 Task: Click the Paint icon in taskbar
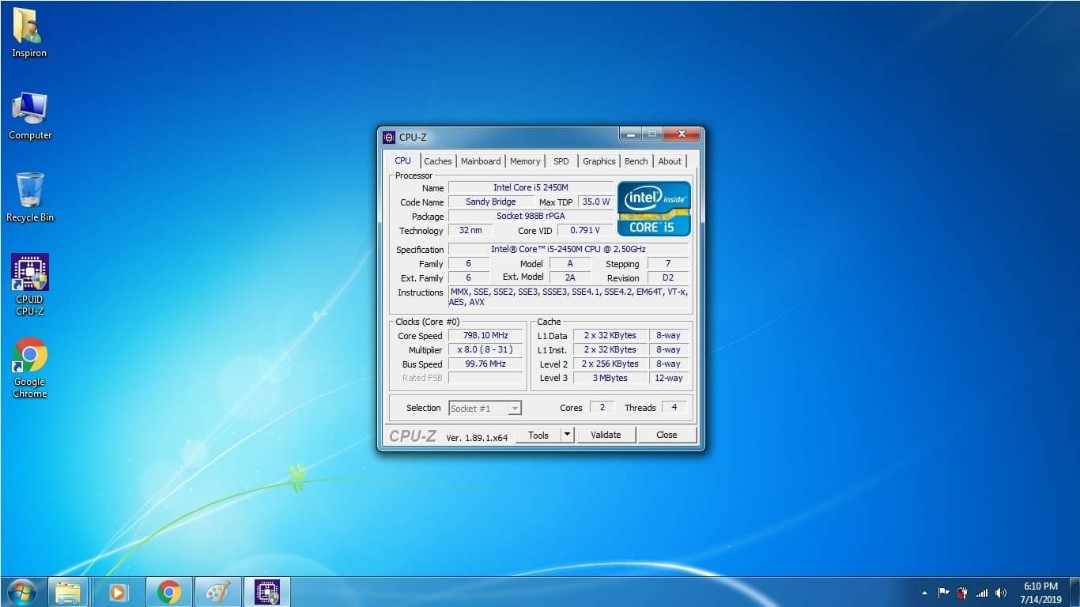(x=217, y=592)
